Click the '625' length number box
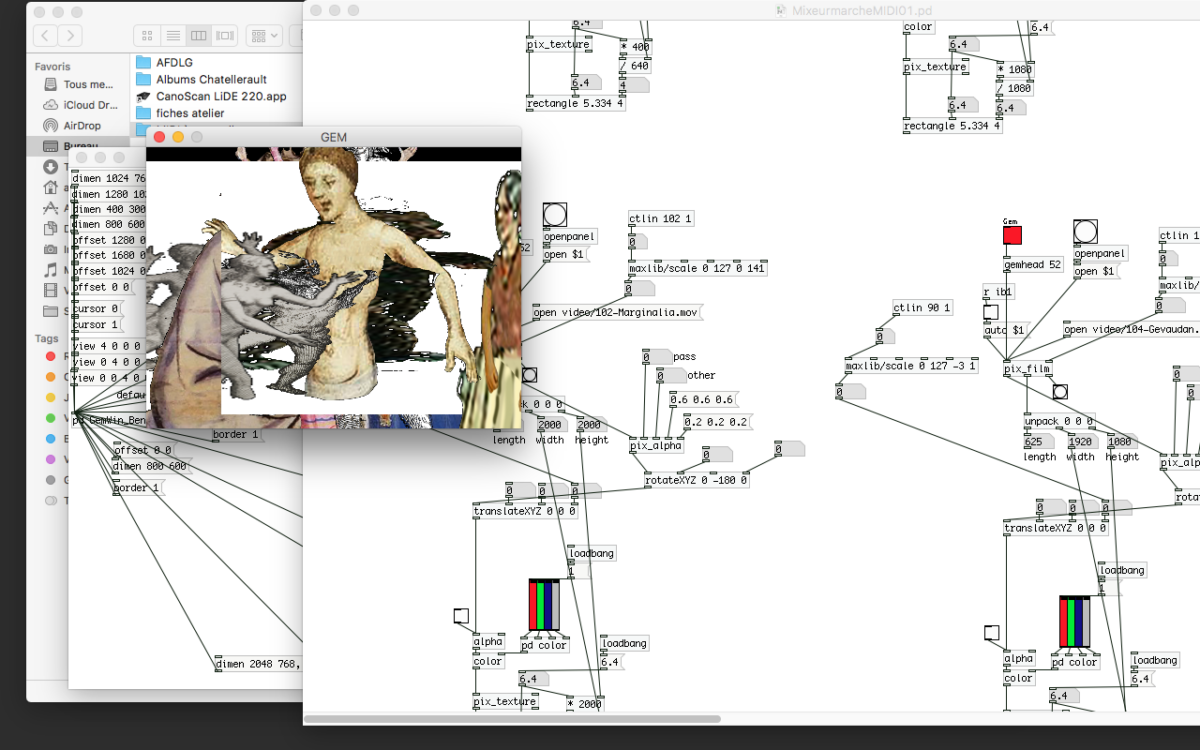Screen dimensions: 1200x750 click(x=1039, y=442)
